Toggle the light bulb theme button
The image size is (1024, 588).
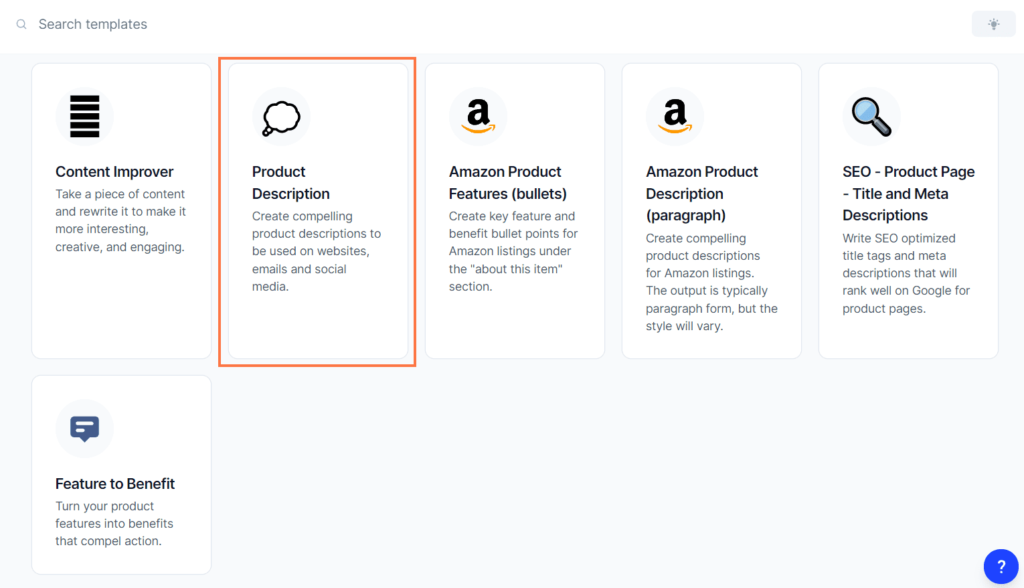993,24
